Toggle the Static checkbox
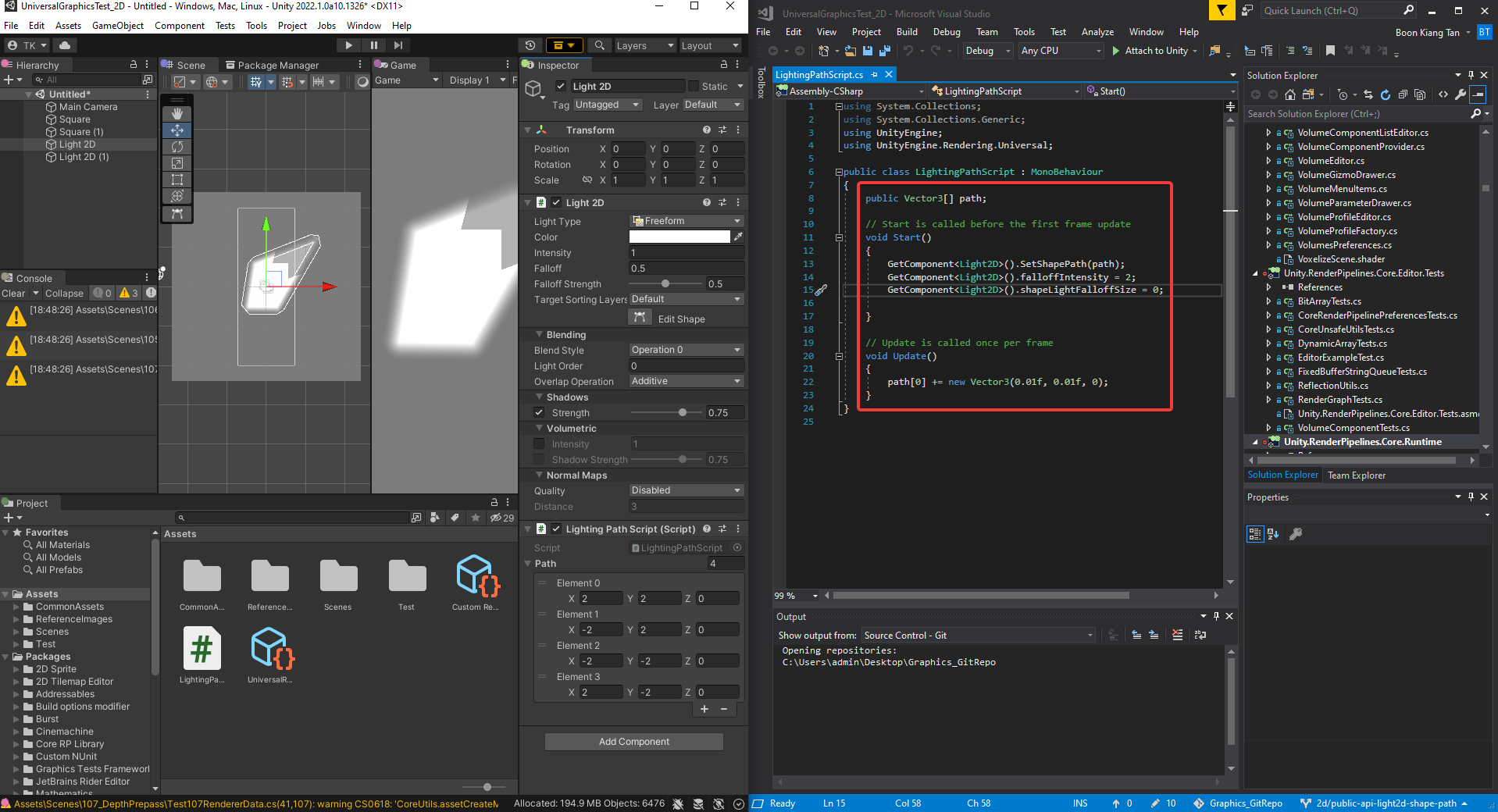The image size is (1498, 812). tap(693, 86)
